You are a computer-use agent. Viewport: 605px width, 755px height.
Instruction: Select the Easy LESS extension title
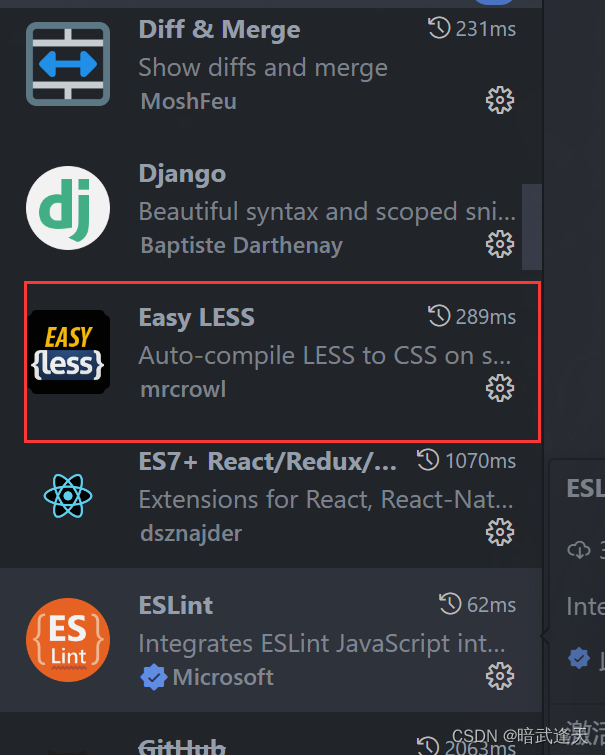pos(197,318)
